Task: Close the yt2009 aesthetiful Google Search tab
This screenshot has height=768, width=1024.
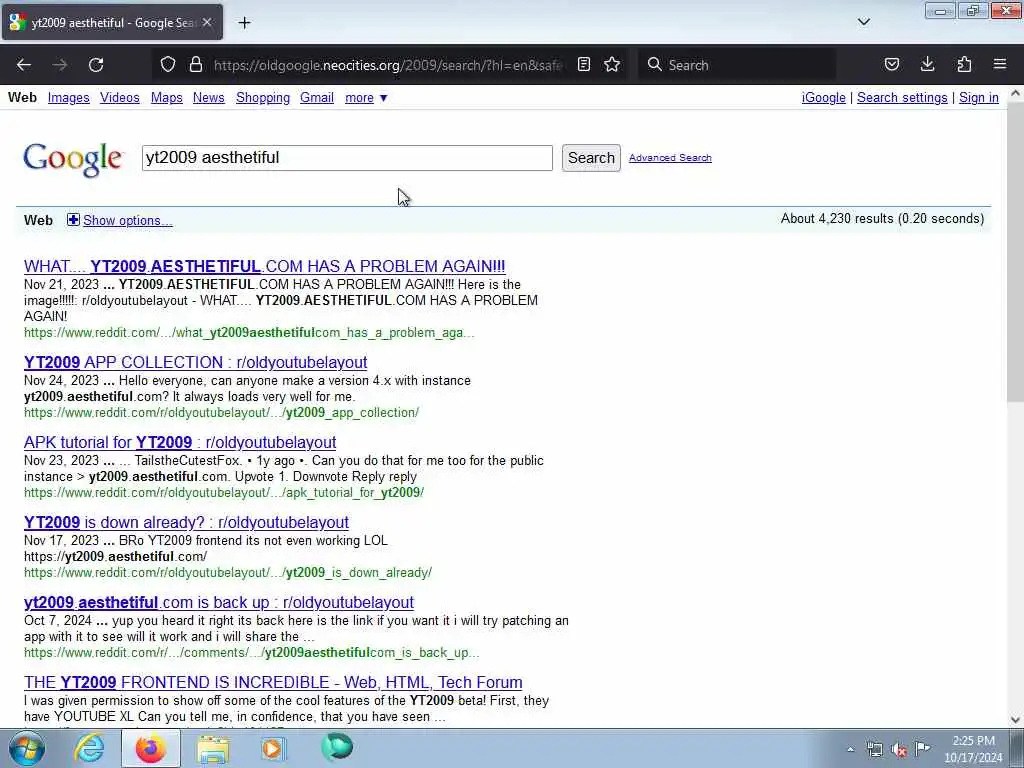Action: point(207,23)
